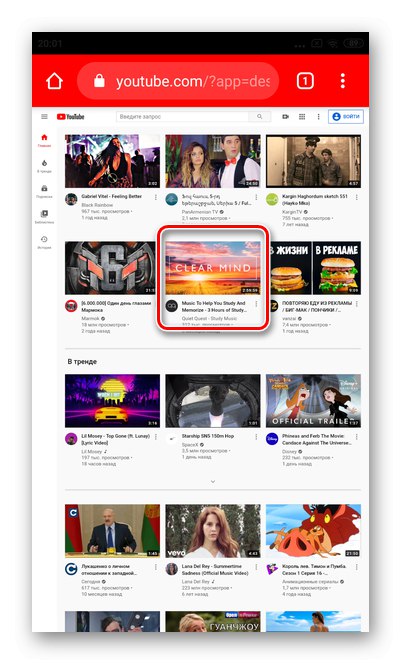Open YouTube settings three-dot menu

318,116
